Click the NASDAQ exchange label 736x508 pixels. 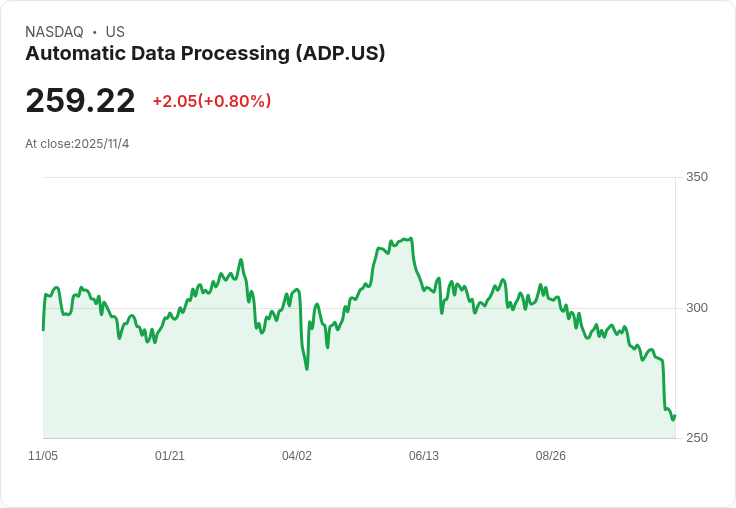coord(54,32)
